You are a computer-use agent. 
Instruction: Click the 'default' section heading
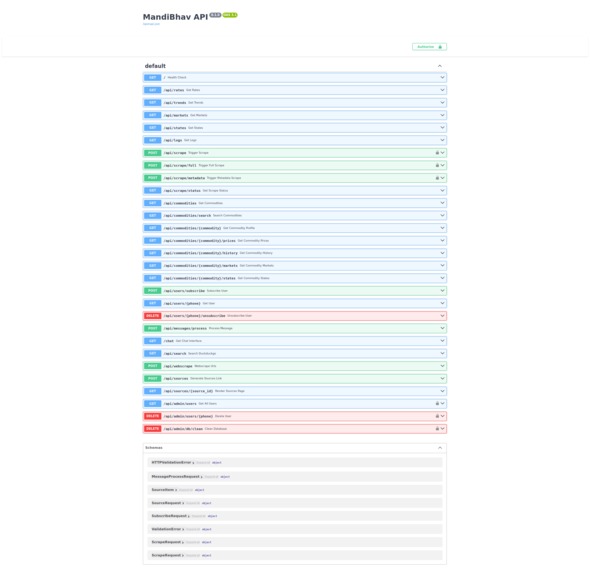(x=155, y=66)
